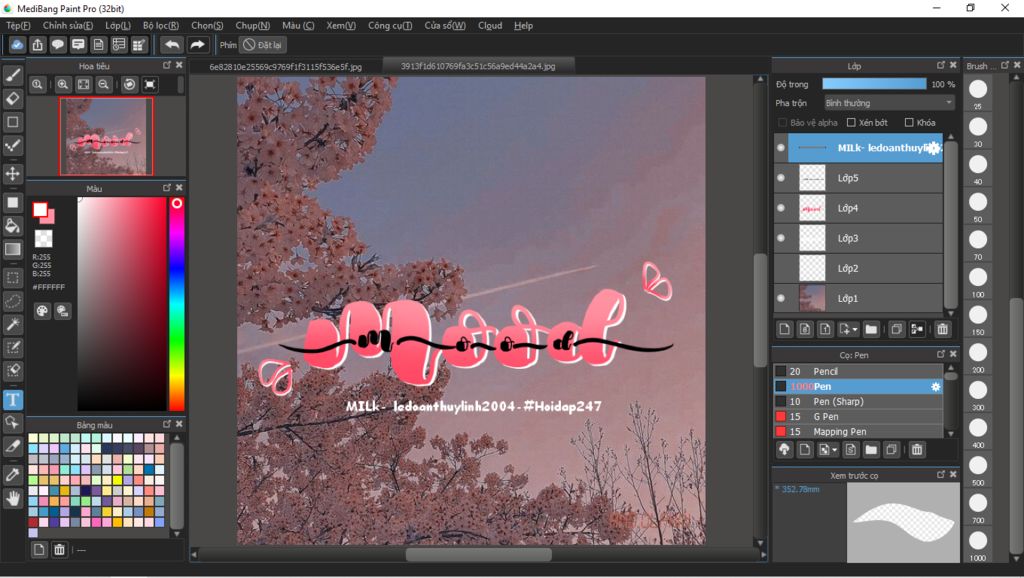Click the horizontal canvas scrollbar
This screenshot has height=578, width=1024.
point(479,554)
